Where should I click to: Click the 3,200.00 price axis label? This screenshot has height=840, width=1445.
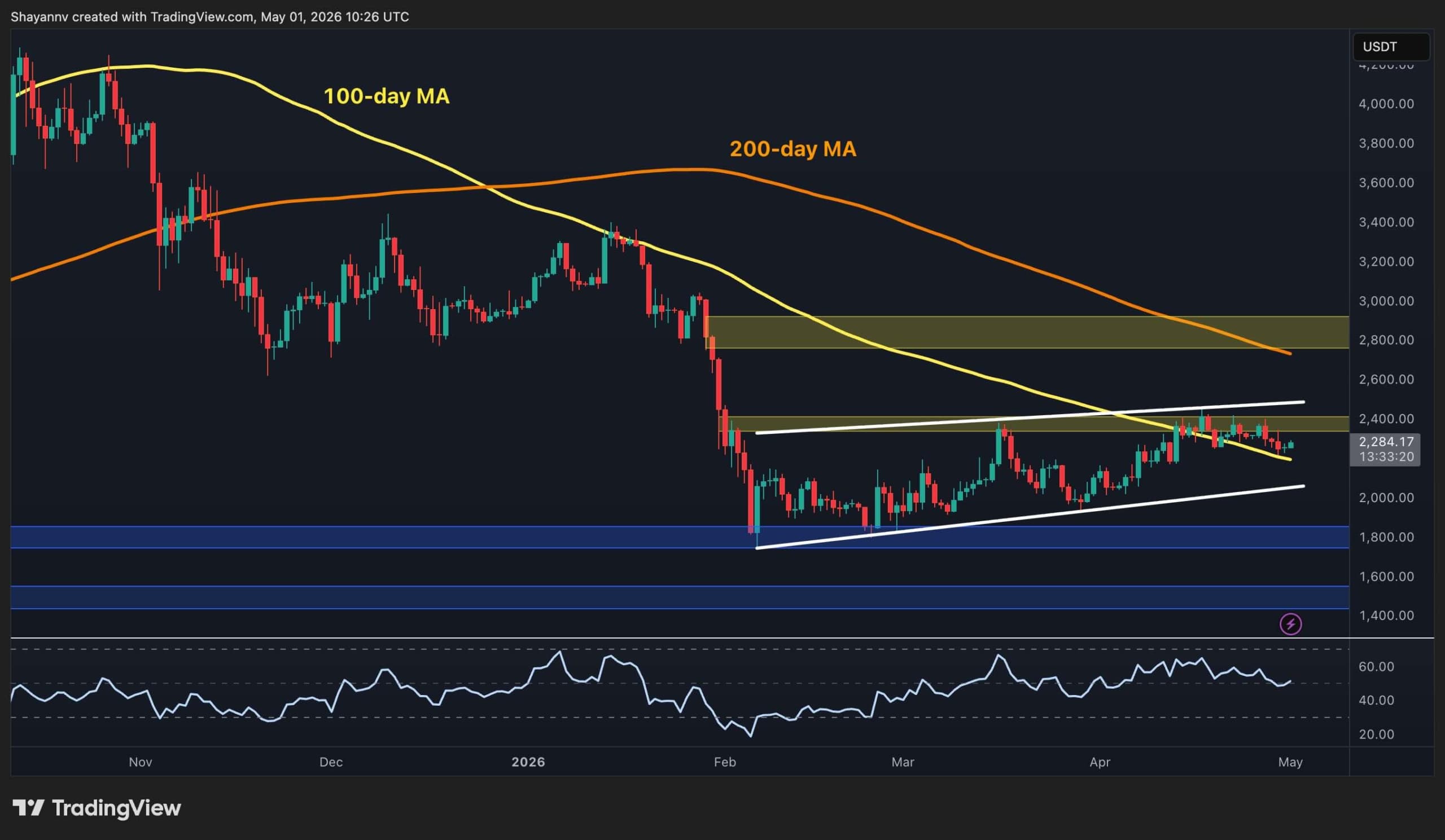click(1386, 261)
